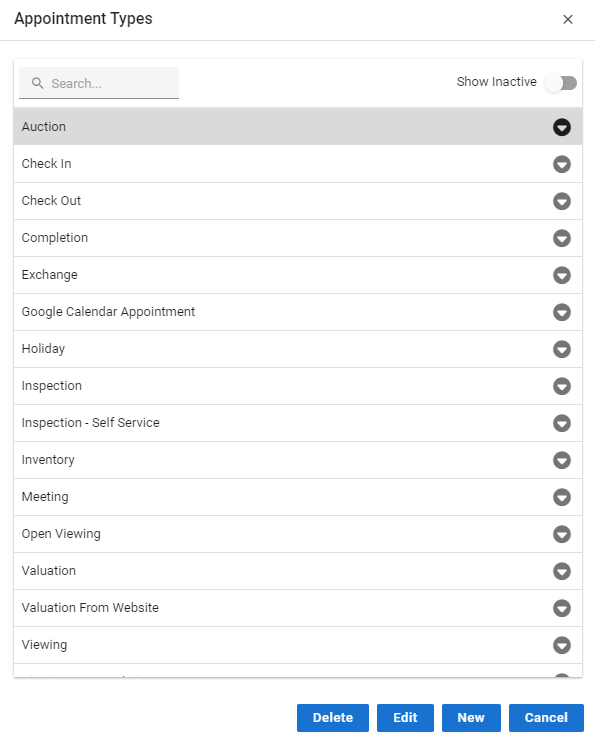Click the New button

pyautogui.click(x=471, y=717)
